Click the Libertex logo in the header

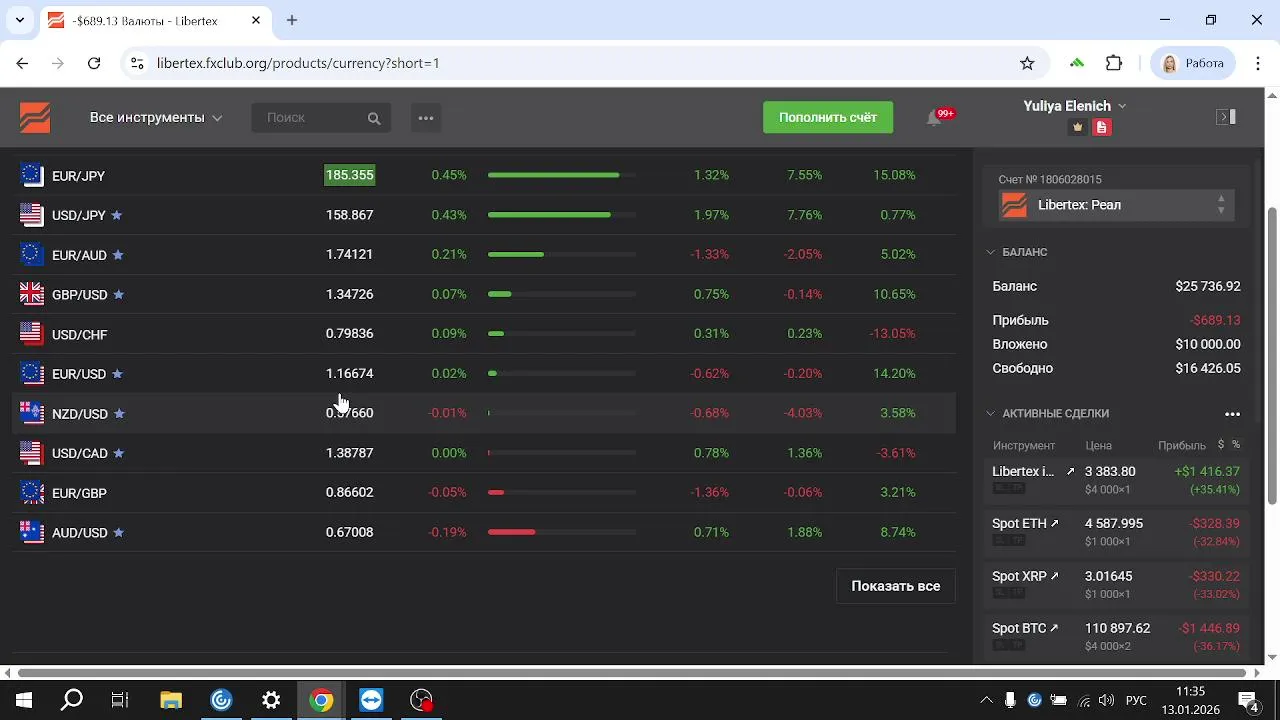(x=35, y=117)
